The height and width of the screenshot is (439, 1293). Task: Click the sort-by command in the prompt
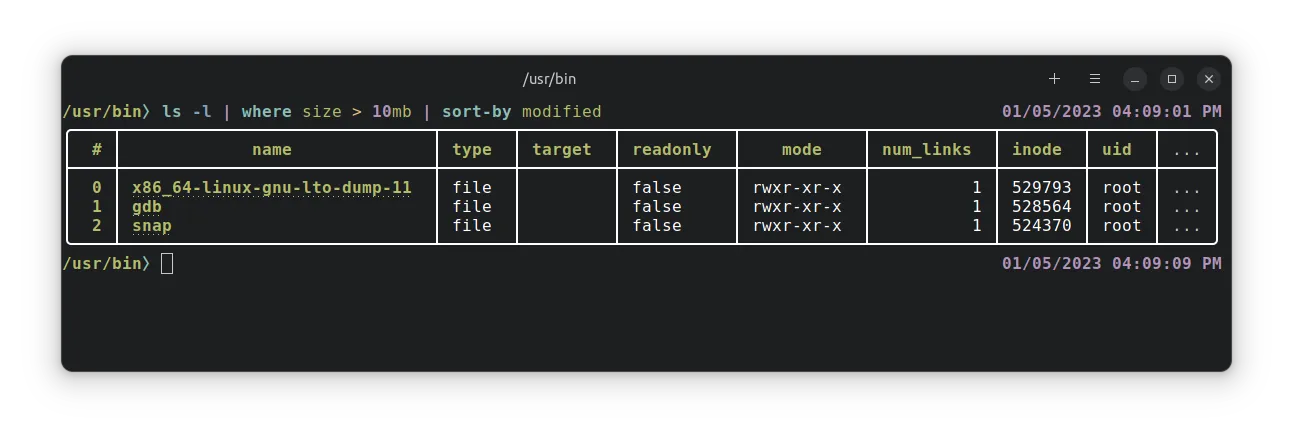[477, 111]
